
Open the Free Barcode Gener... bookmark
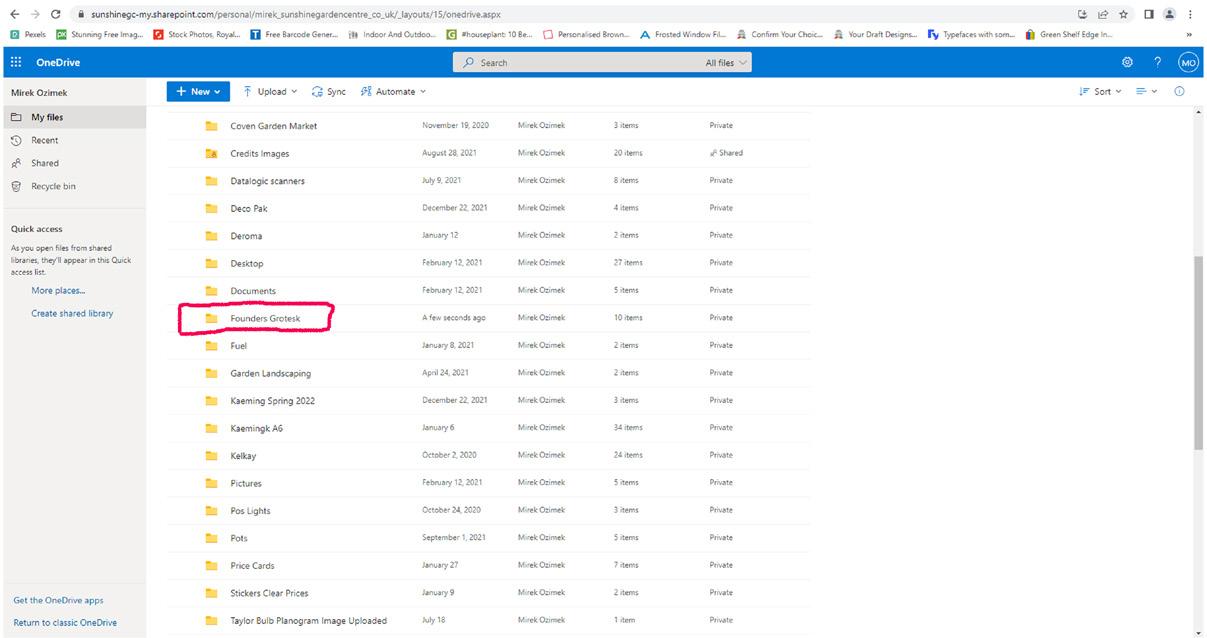[294, 34]
